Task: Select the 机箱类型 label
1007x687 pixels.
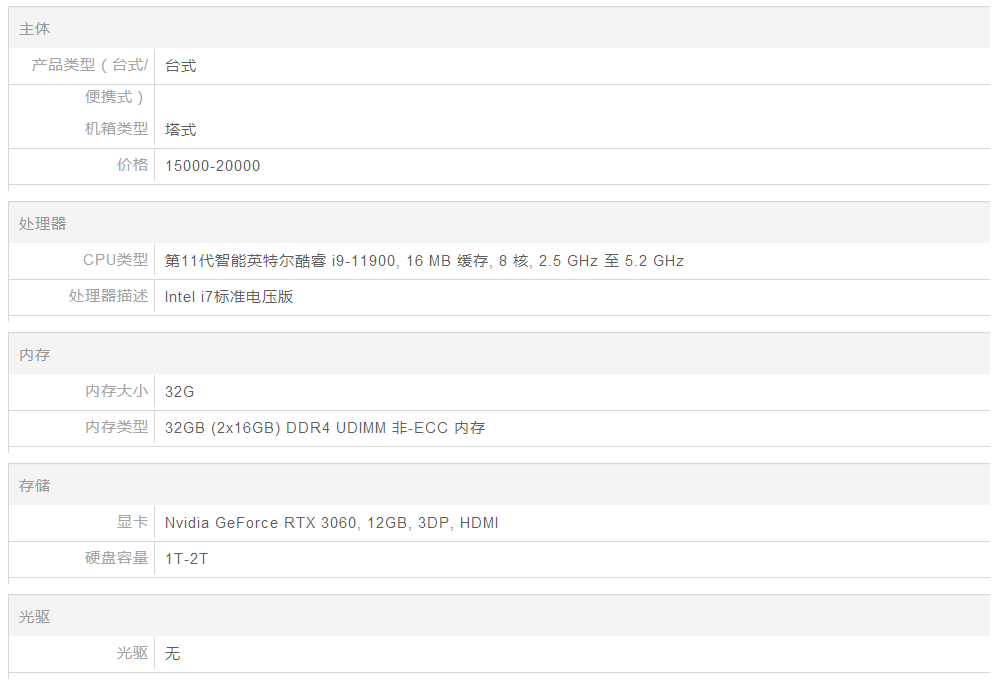Action: click(x=116, y=129)
